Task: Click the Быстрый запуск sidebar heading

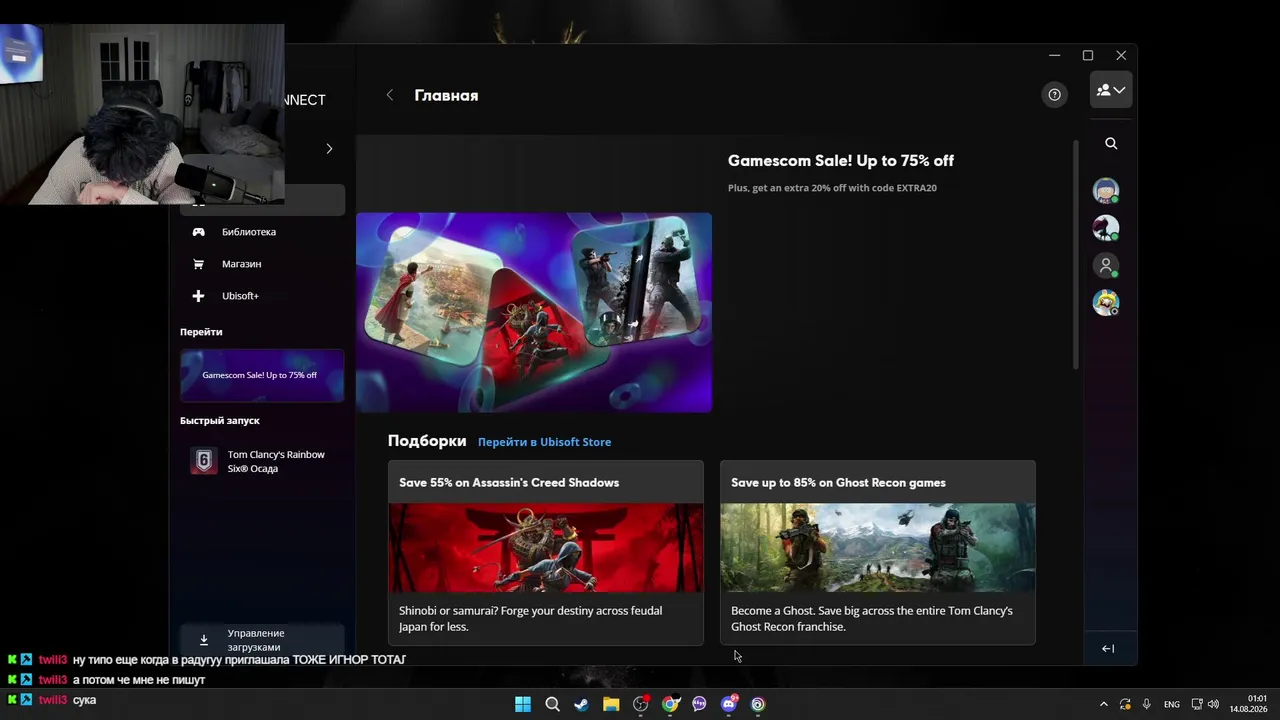Action: (x=220, y=421)
